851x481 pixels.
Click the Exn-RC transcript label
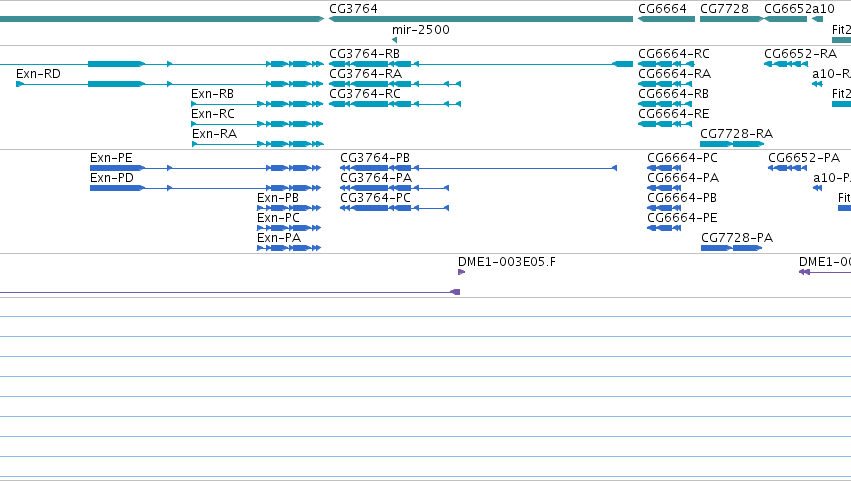pyautogui.click(x=213, y=114)
